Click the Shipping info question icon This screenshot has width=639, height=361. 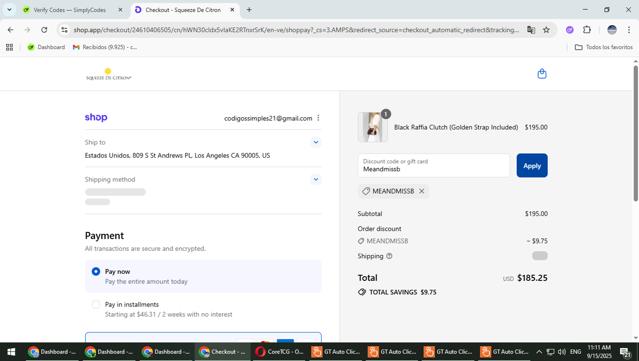[389, 256]
